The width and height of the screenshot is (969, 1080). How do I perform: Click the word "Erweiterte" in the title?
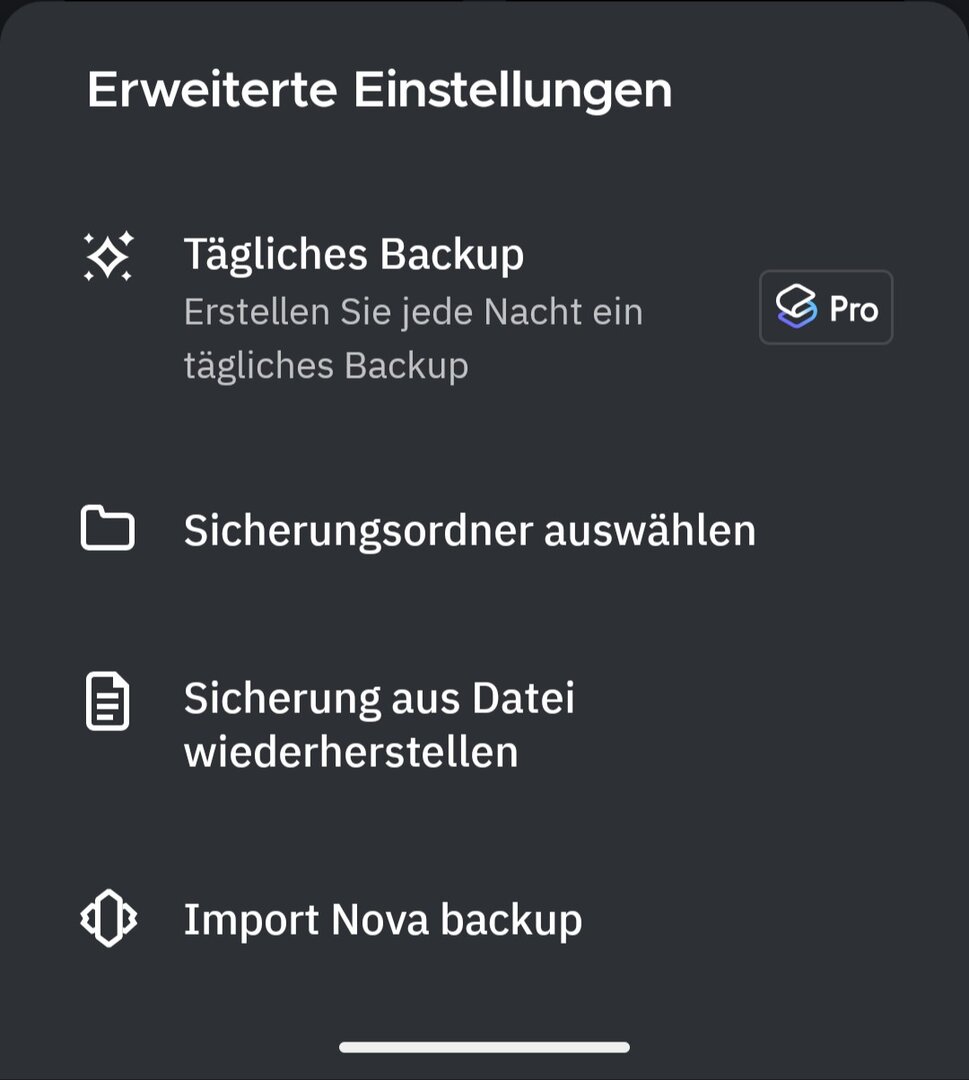[212, 90]
